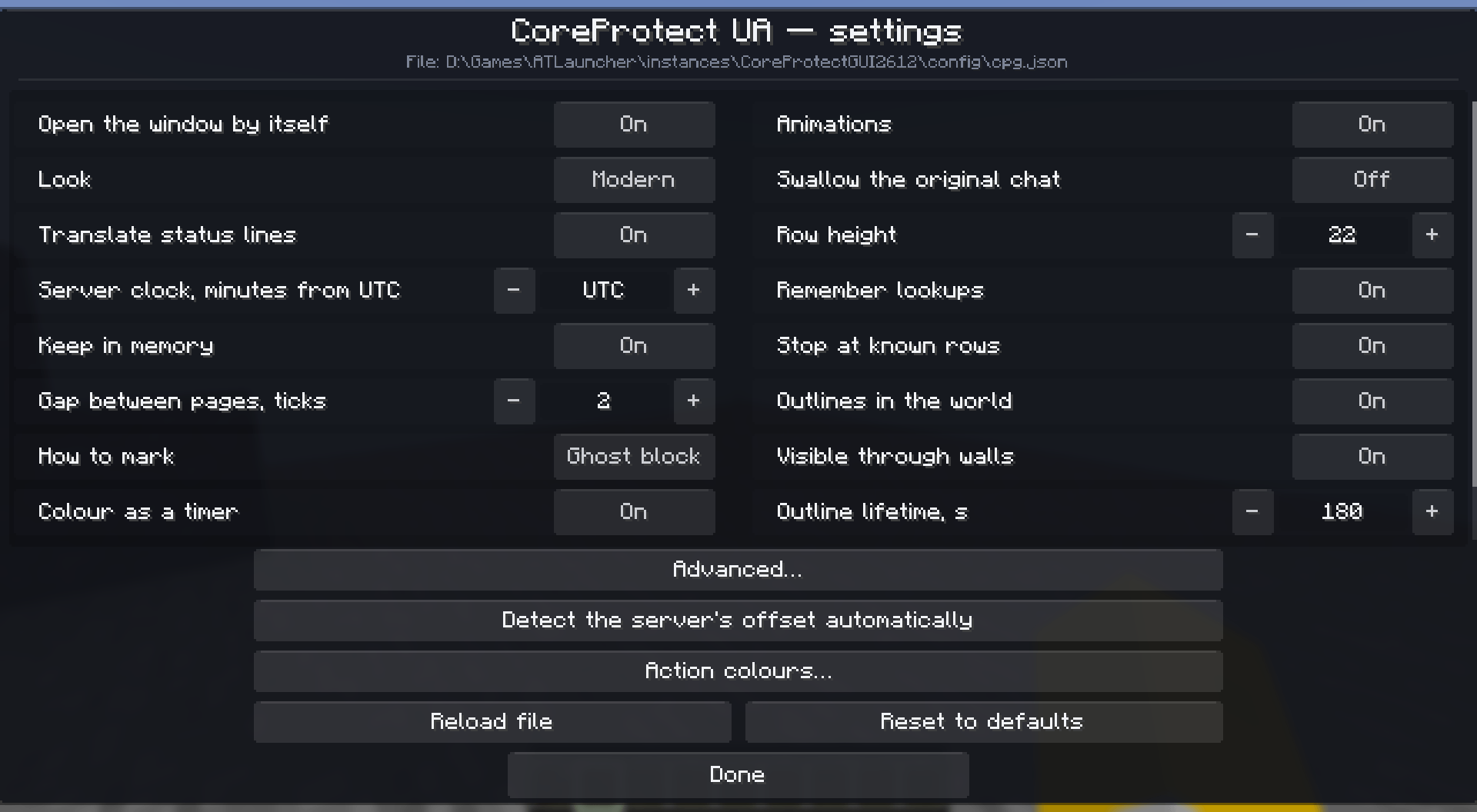1477x812 pixels.
Task: Open the Advanced... settings
Action: [738, 570]
